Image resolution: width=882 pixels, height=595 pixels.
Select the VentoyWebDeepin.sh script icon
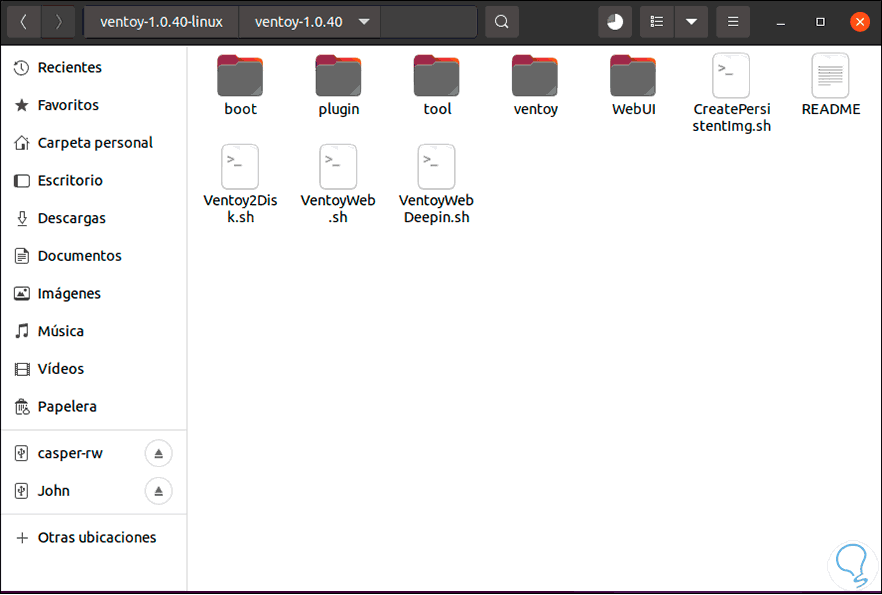[x=436, y=167]
